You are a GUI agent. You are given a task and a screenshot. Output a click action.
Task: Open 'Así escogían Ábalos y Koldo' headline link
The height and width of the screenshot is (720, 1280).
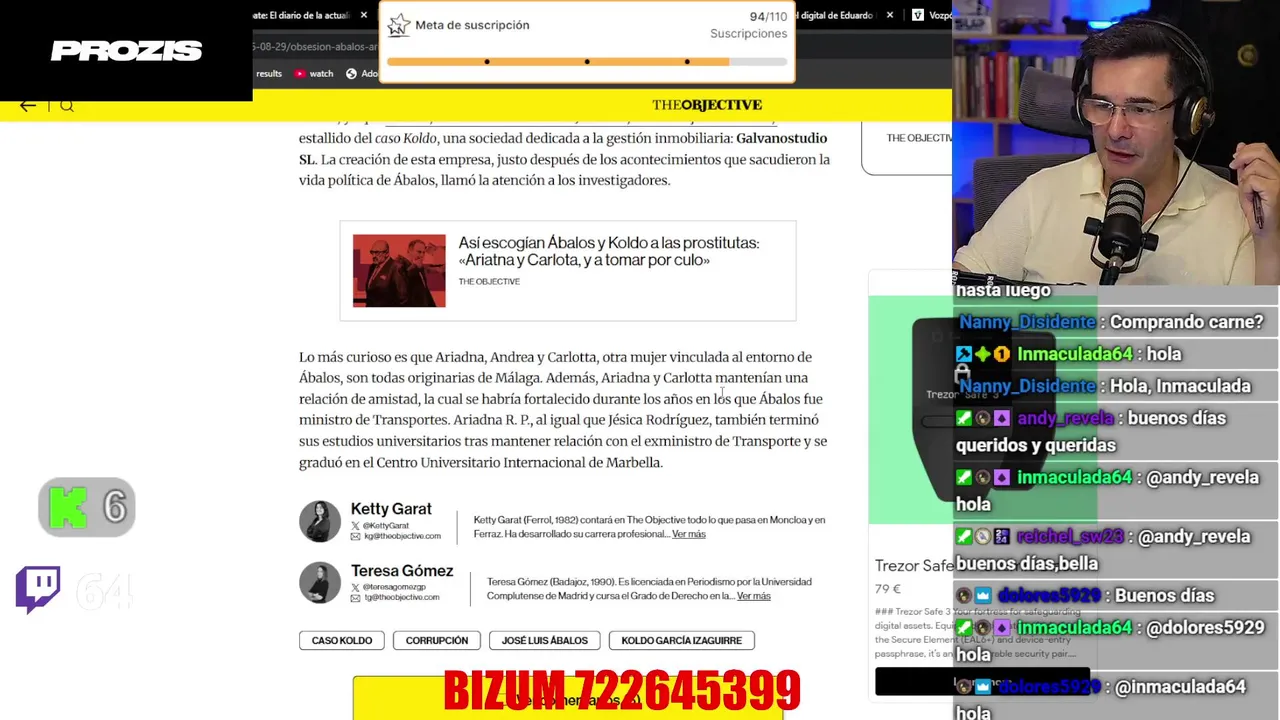click(x=608, y=251)
